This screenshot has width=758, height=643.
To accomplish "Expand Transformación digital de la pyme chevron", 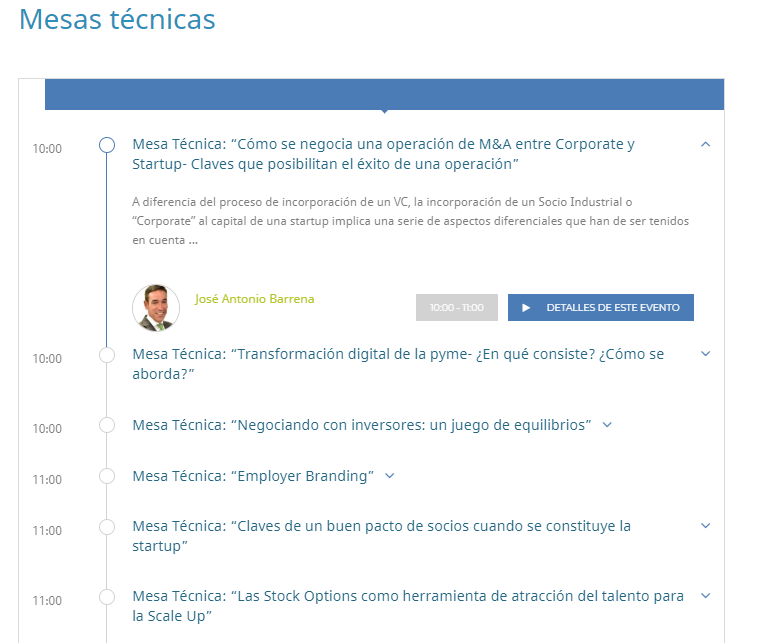I will (x=705, y=354).
